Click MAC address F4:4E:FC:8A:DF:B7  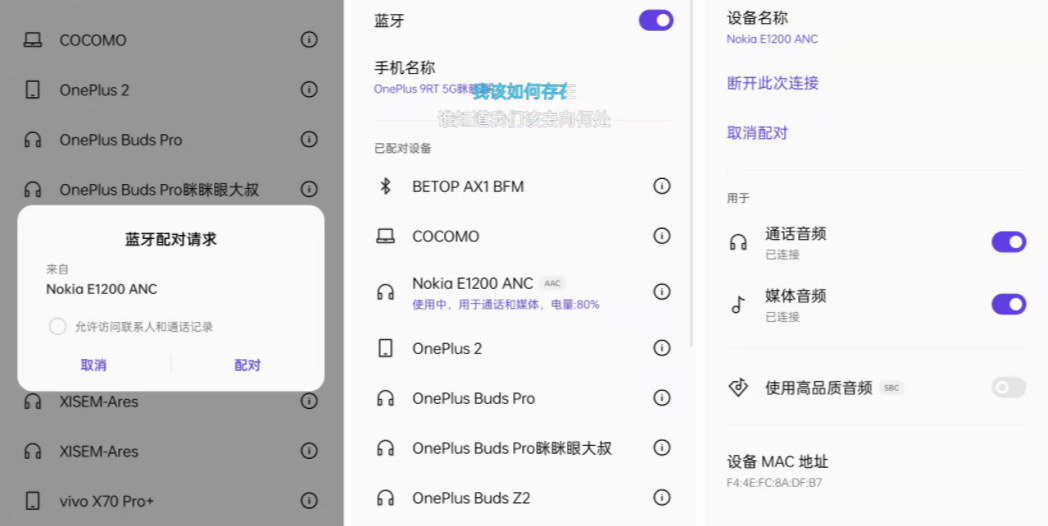point(775,483)
